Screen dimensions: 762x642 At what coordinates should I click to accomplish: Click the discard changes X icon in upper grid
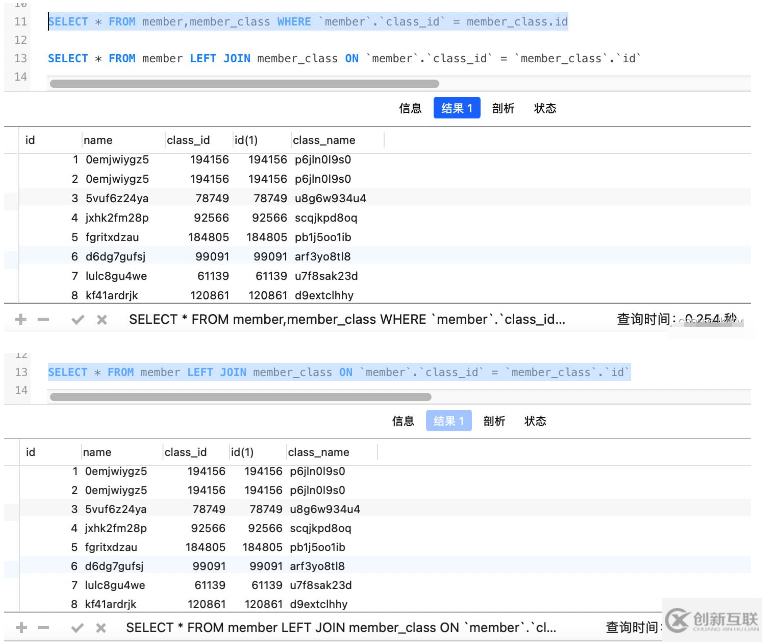click(101, 320)
